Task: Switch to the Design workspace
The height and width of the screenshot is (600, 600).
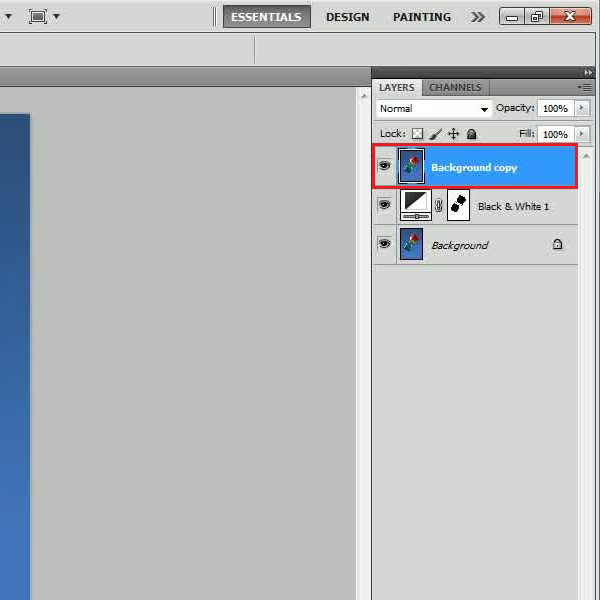Action: pyautogui.click(x=347, y=17)
